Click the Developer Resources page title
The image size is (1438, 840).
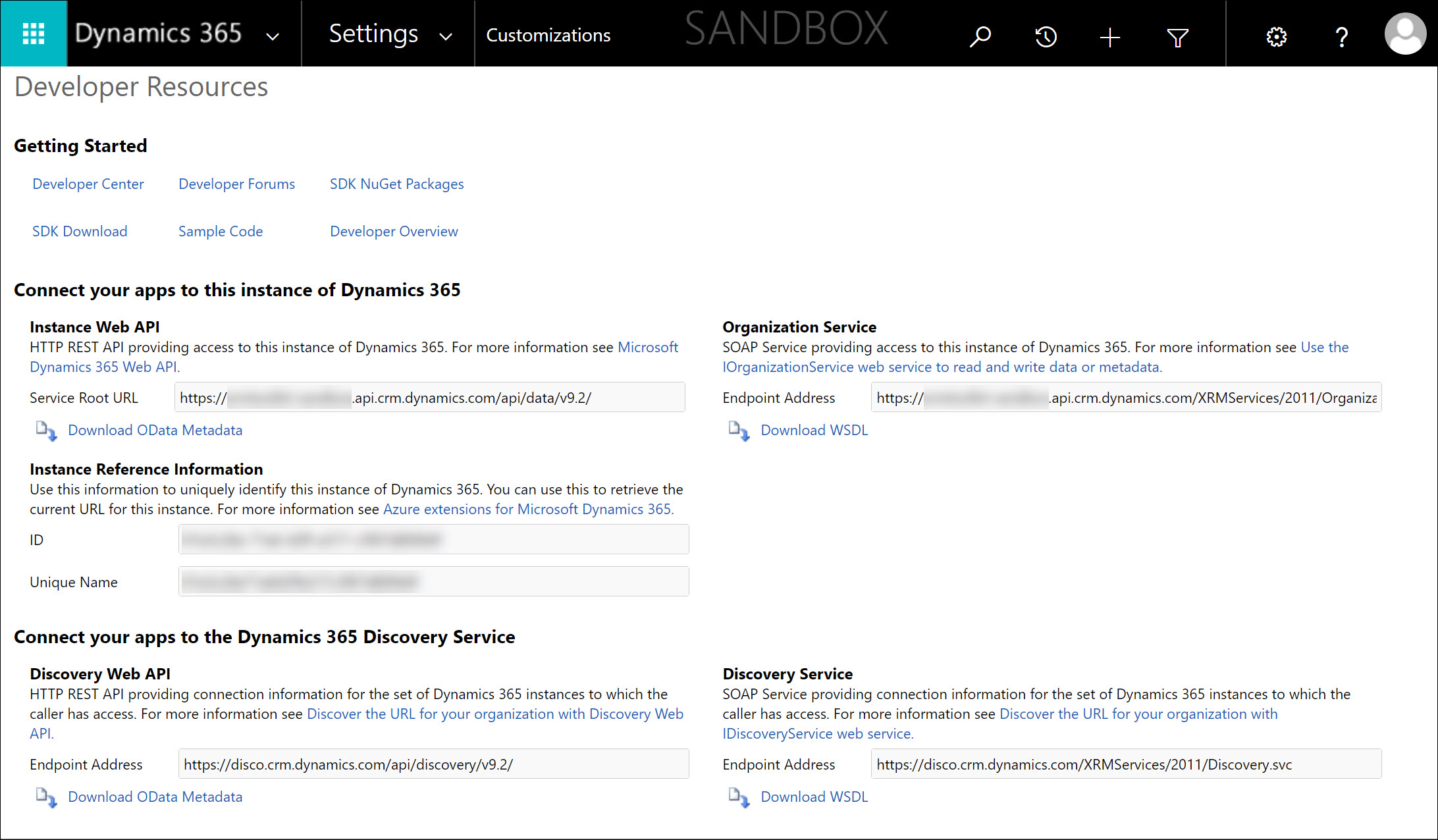pos(141,87)
